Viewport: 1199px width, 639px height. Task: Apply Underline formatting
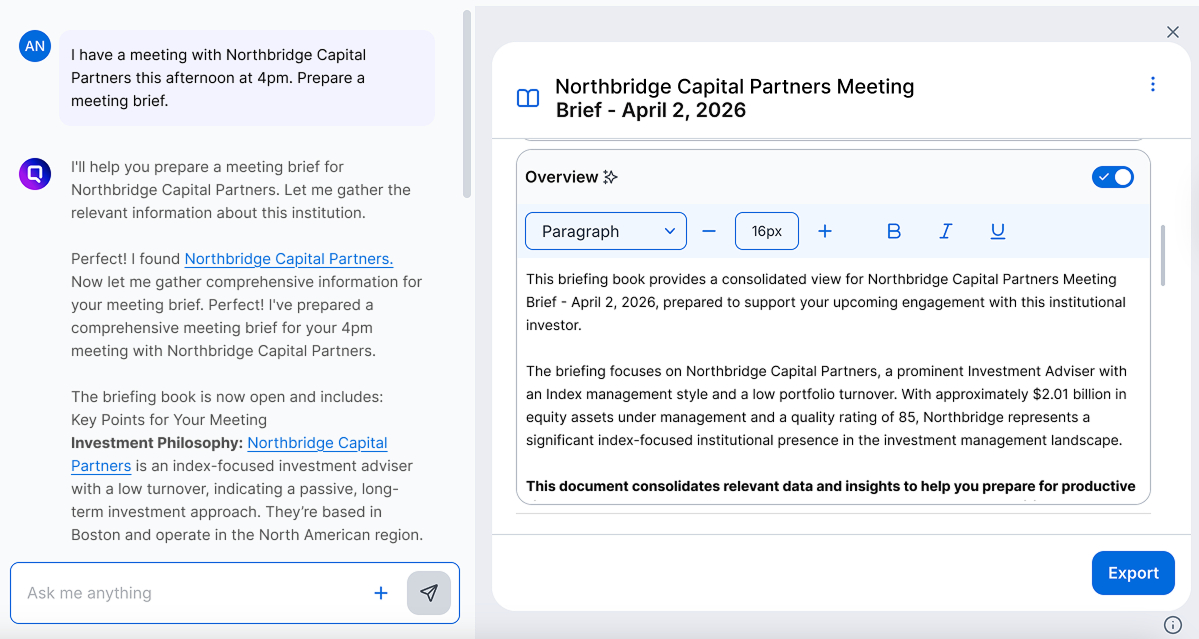click(997, 230)
